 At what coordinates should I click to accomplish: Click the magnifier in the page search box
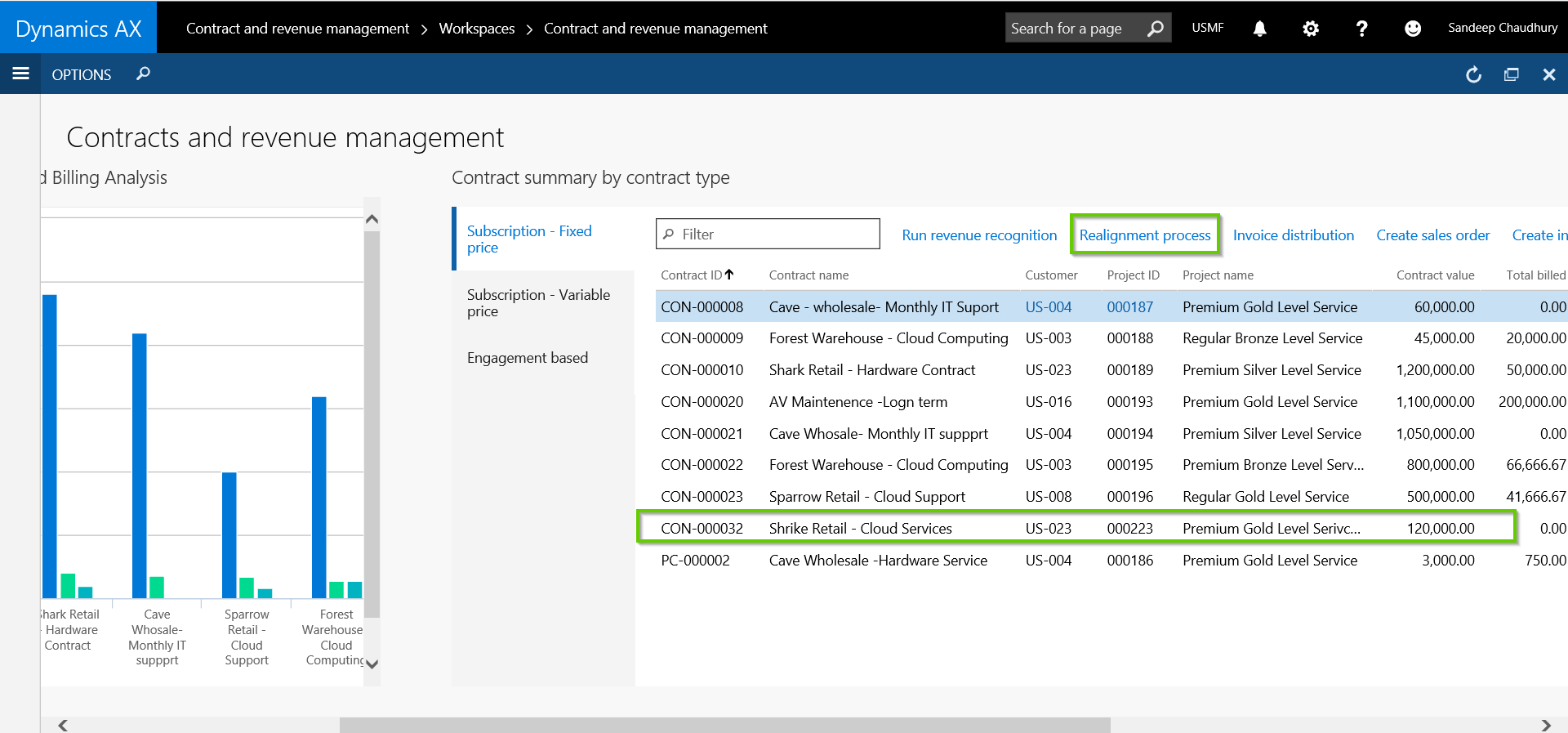[1155, 28]
